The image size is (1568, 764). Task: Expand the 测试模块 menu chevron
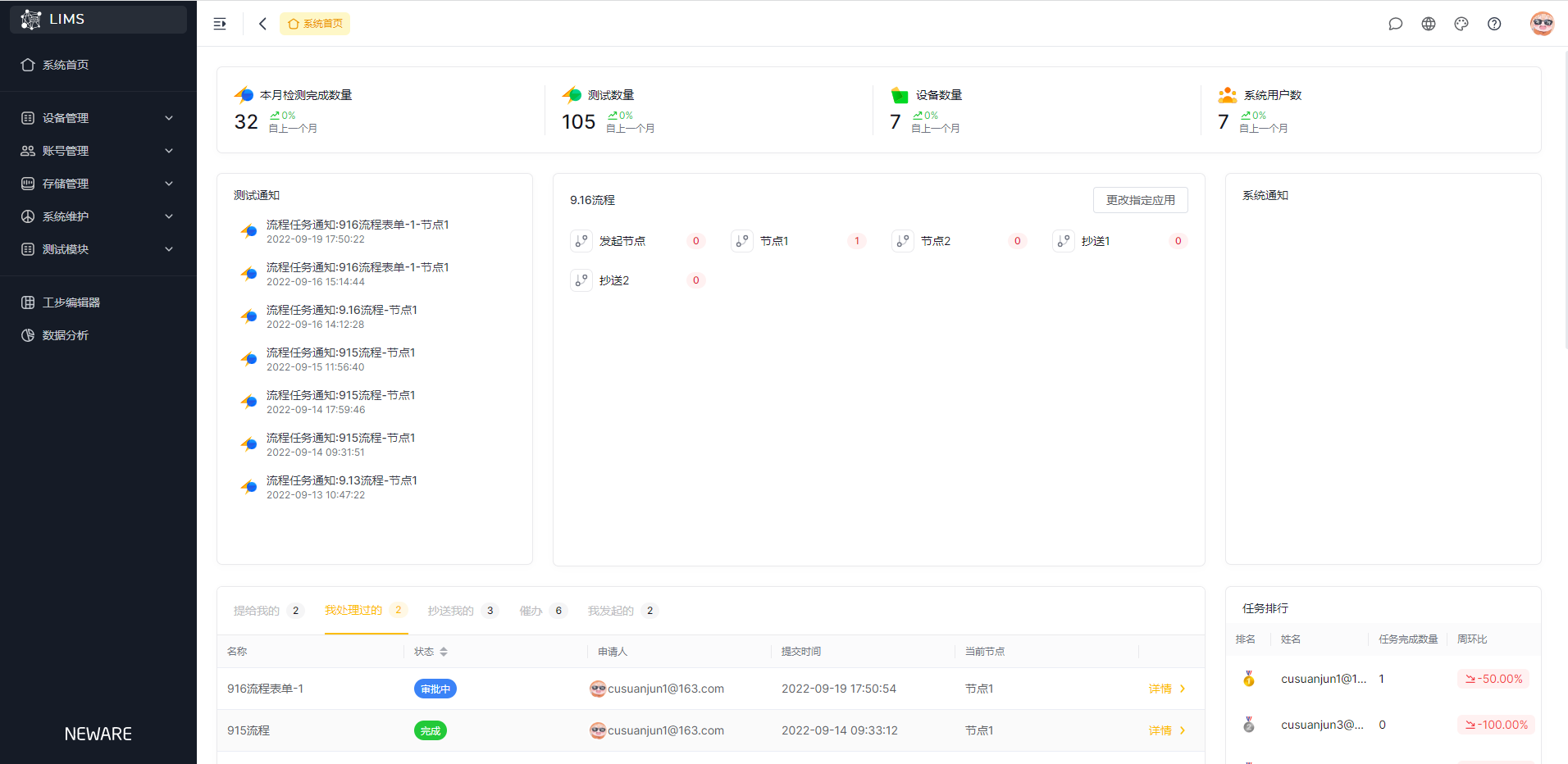(169, 249)
